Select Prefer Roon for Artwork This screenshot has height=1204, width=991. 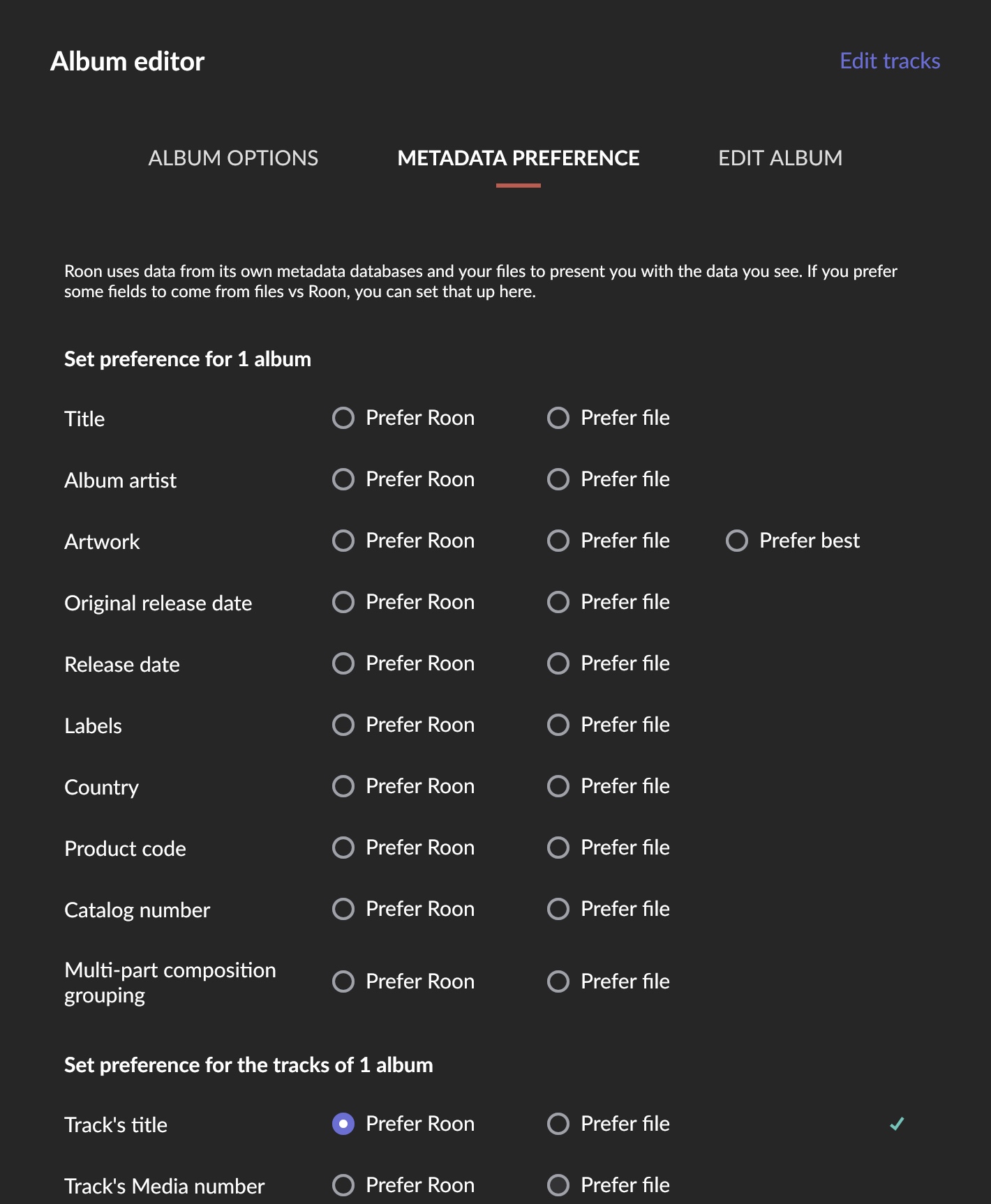(x=343, y=541)
